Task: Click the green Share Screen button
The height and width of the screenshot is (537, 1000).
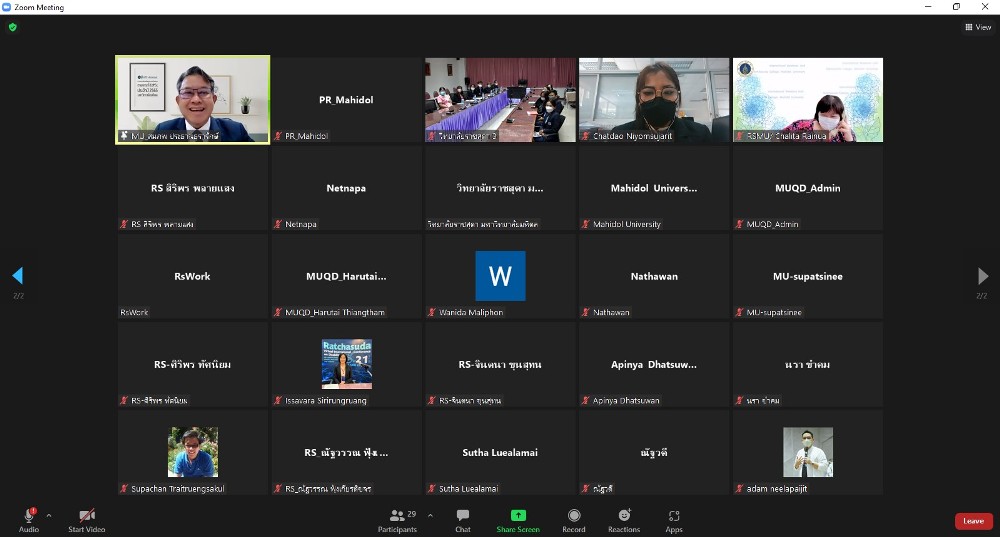Action: [518, 519]
